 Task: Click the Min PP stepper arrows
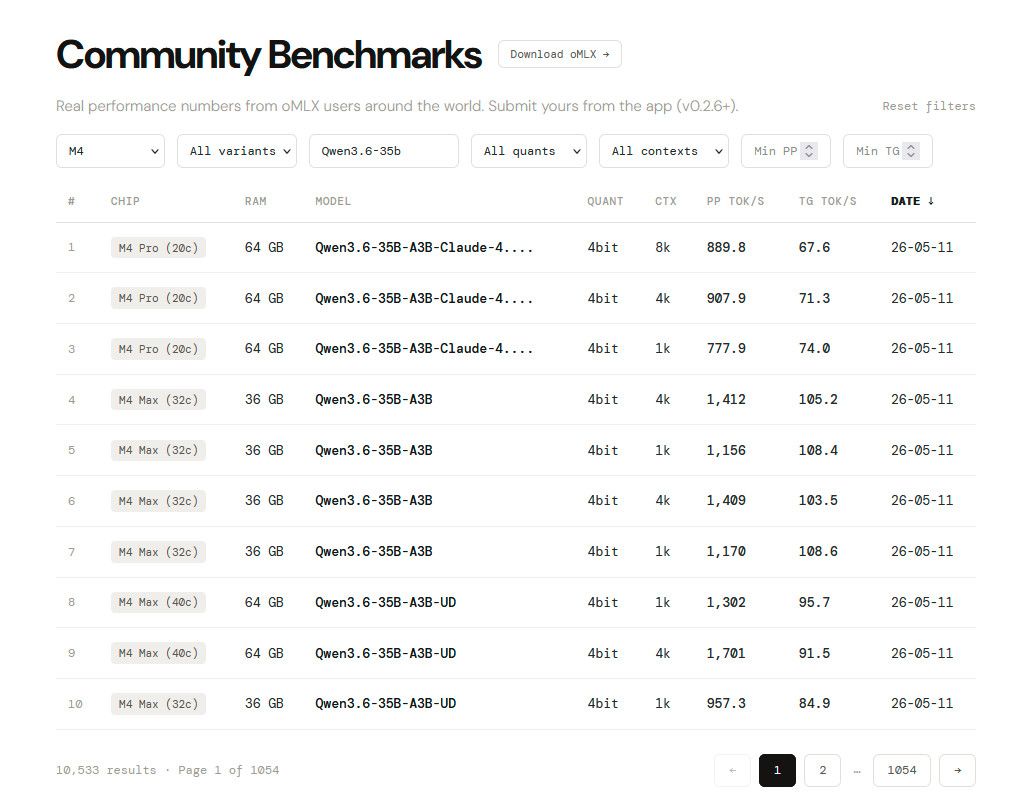(x=809, y=151)
